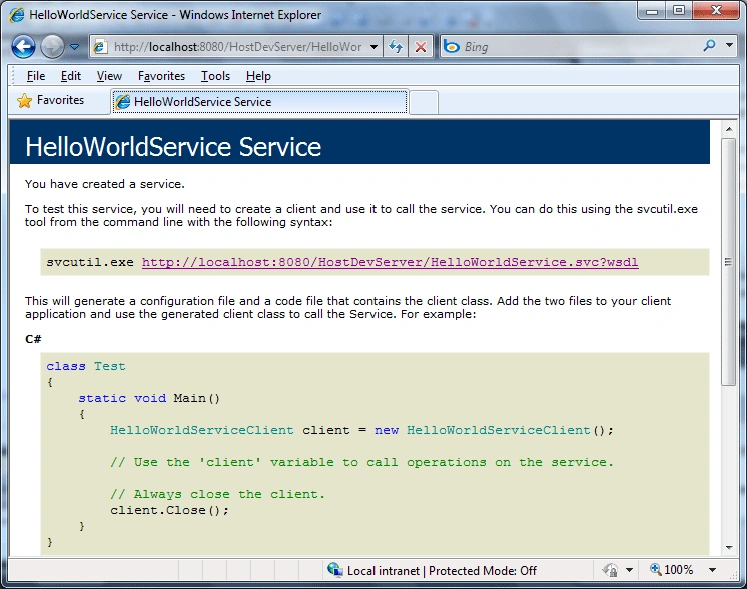The width and height of the screenshot is (747, 589).
Task: Click the Forward navigation arrow
Action: point(52,47)
